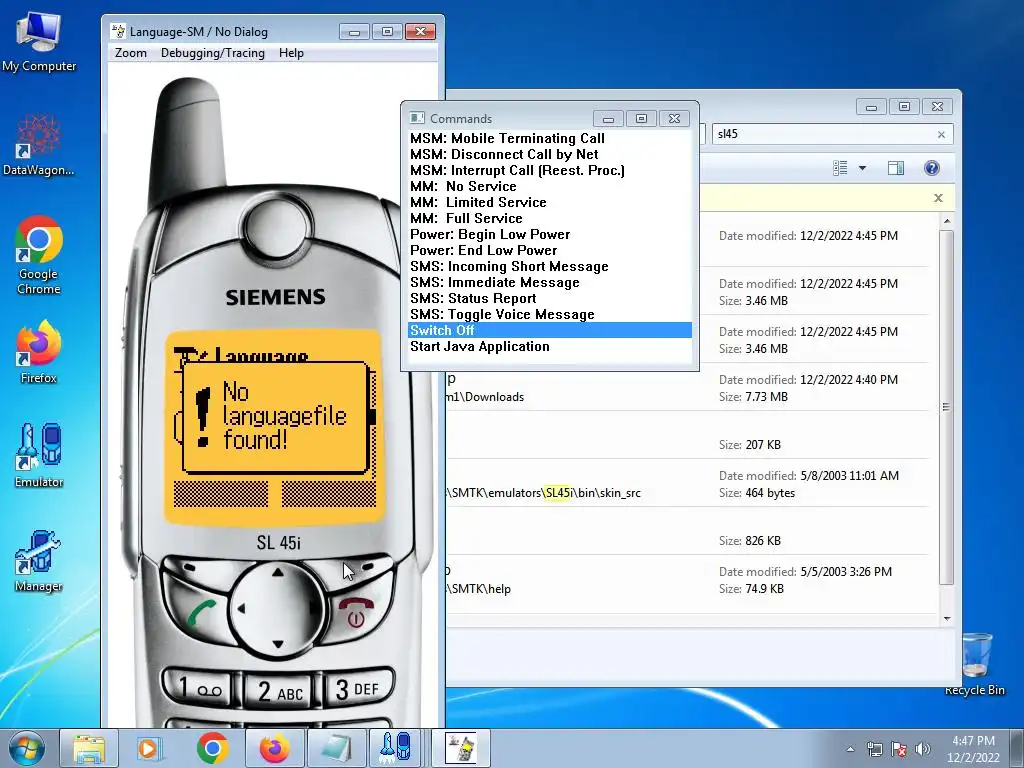This screenshot has height=768, width=1024.
Task: Click the Windows Start button
Action: click(27, 748)
